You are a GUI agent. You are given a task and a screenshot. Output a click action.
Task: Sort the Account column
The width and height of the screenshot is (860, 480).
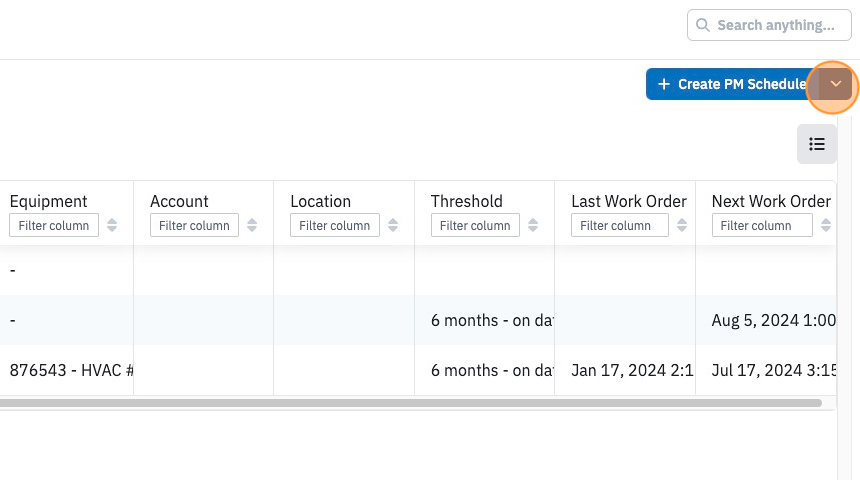click(x=252, y=225)
